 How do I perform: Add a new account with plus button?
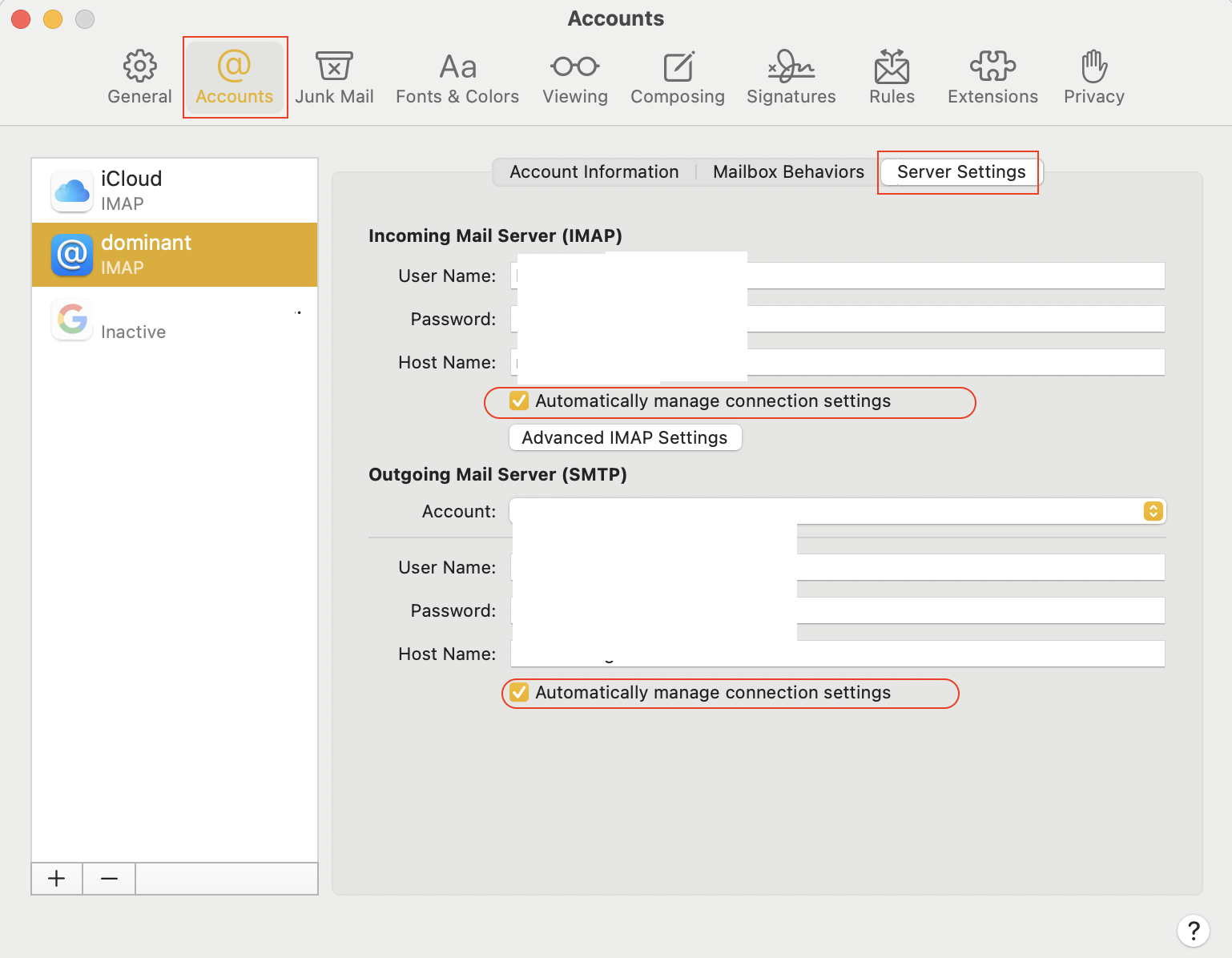tap(57, 879)
